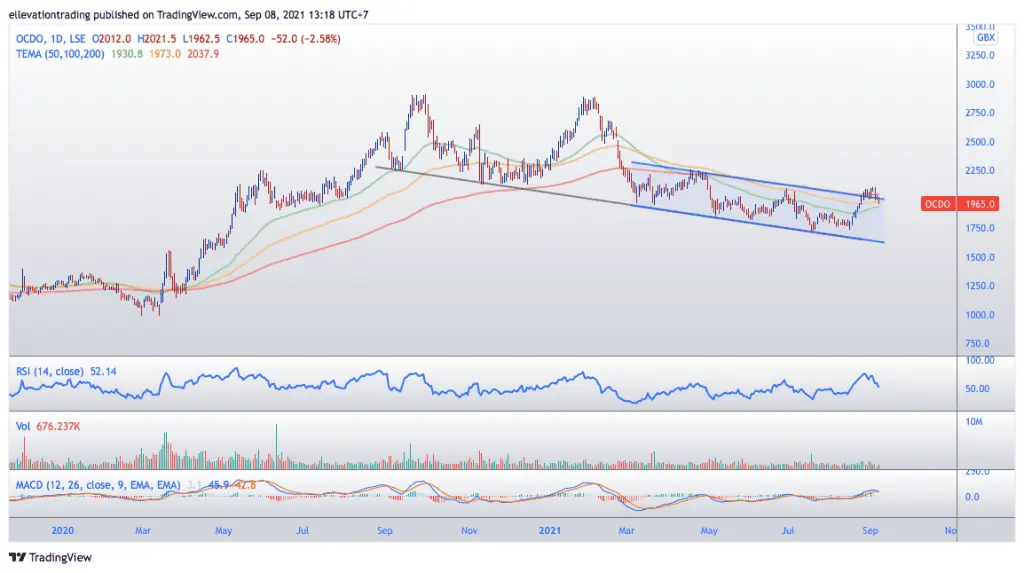Click the 2500.0 price axis label
This screenshot has width=1024, height=573.
tap(980, 142)
